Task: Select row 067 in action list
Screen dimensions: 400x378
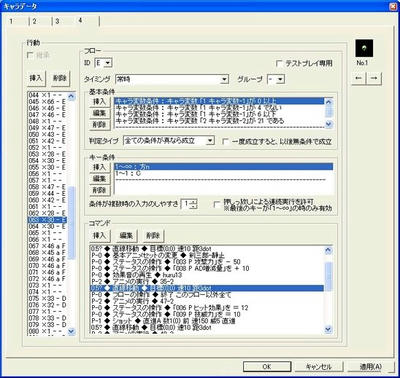Action: tap(47, 246)
